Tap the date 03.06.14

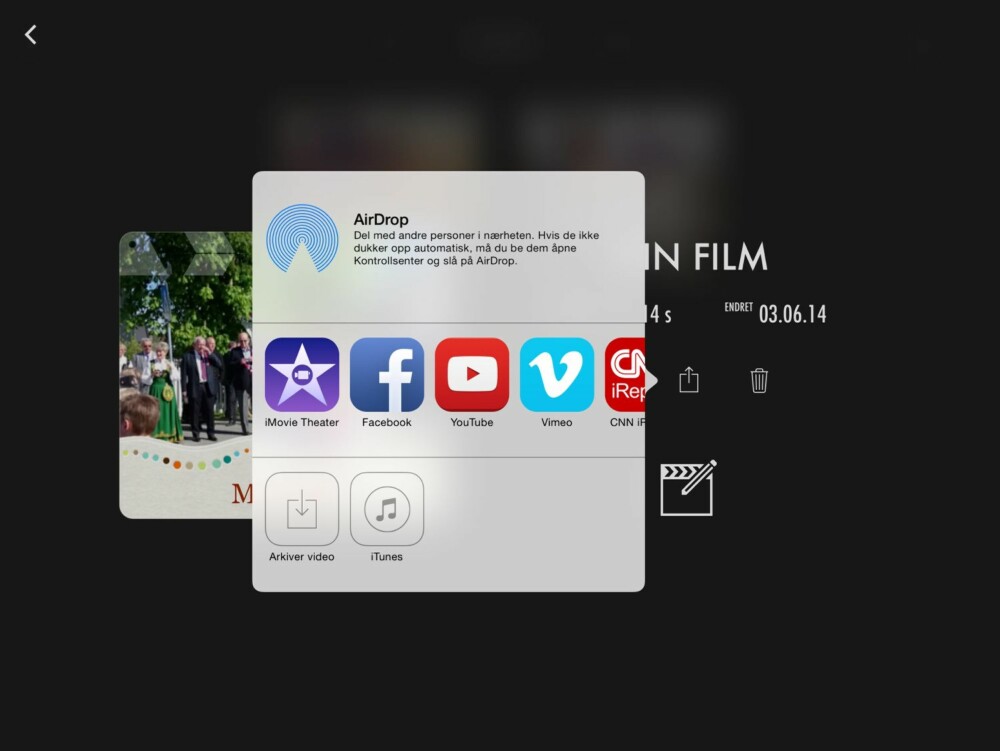(792, 314)
